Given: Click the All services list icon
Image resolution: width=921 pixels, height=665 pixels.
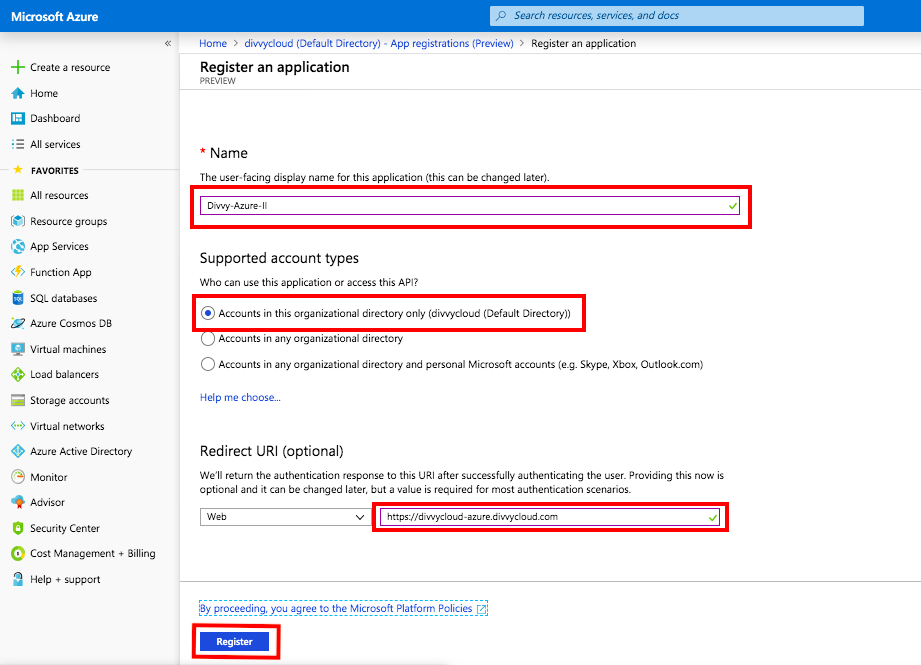Looking at the screenshot, I should 18,144.
